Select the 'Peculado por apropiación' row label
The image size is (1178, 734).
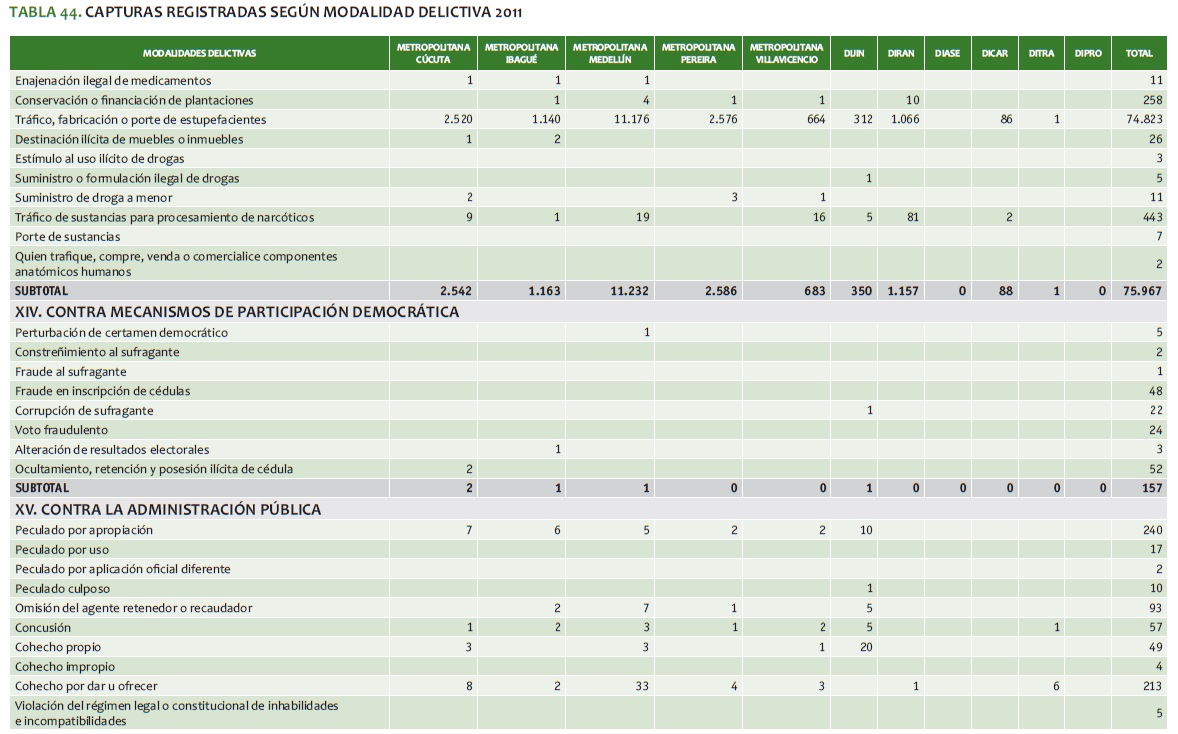84,530
